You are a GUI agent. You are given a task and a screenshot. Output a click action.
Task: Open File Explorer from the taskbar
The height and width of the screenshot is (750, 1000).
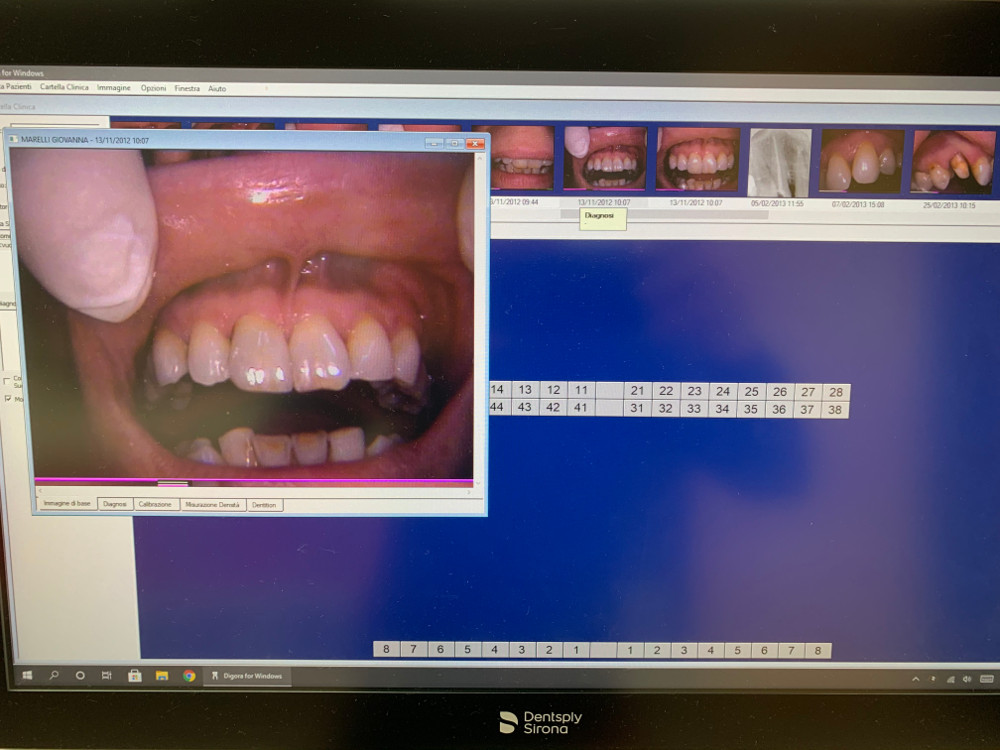[162, 676]
